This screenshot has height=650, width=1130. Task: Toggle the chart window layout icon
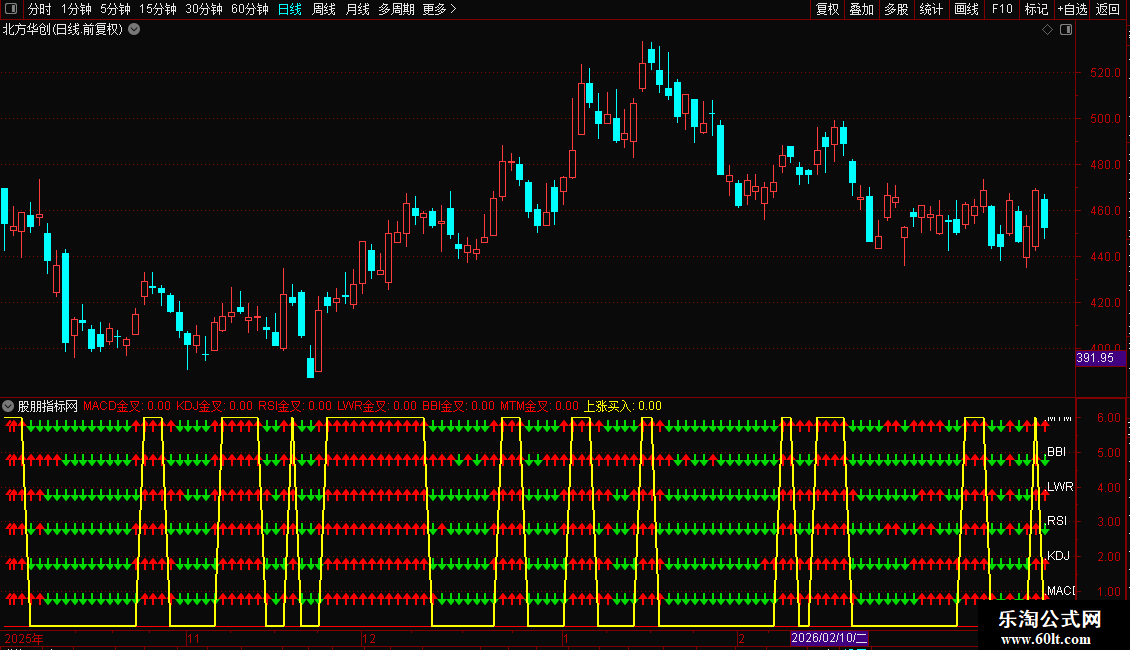pyautogui.click(x=1066, y=30)
